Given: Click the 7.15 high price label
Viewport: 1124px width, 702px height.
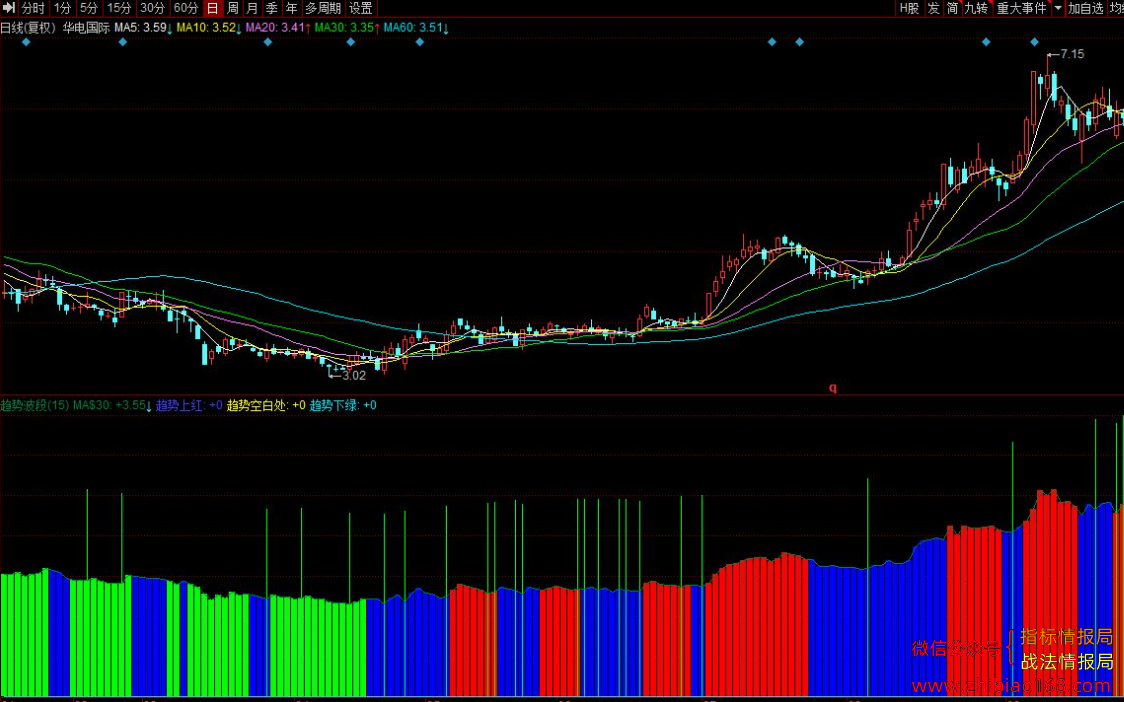Looking at the screenshot, I should point(1072,54).
